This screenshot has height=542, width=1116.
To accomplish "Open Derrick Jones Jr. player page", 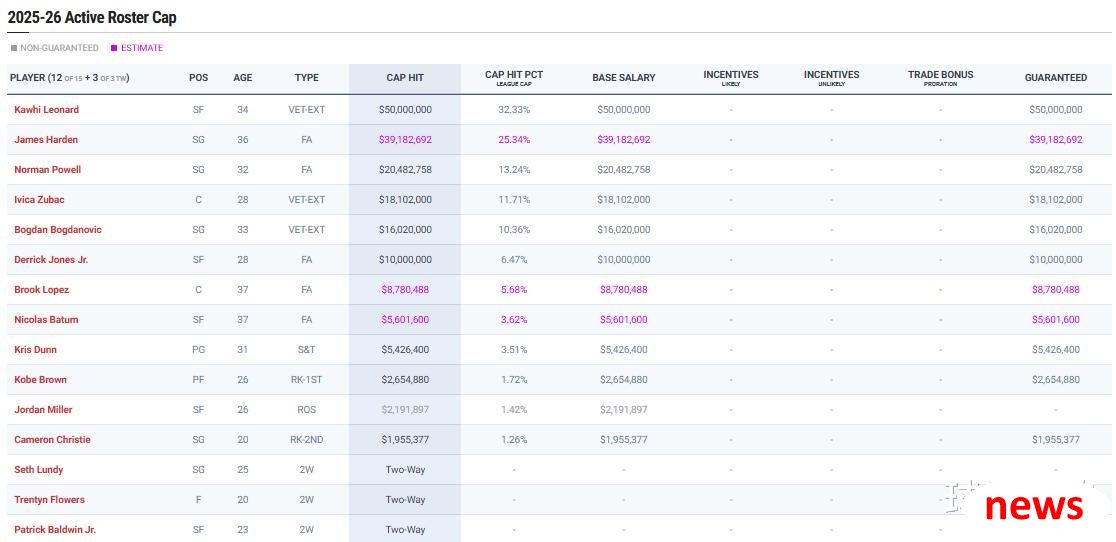I will 51,260.
